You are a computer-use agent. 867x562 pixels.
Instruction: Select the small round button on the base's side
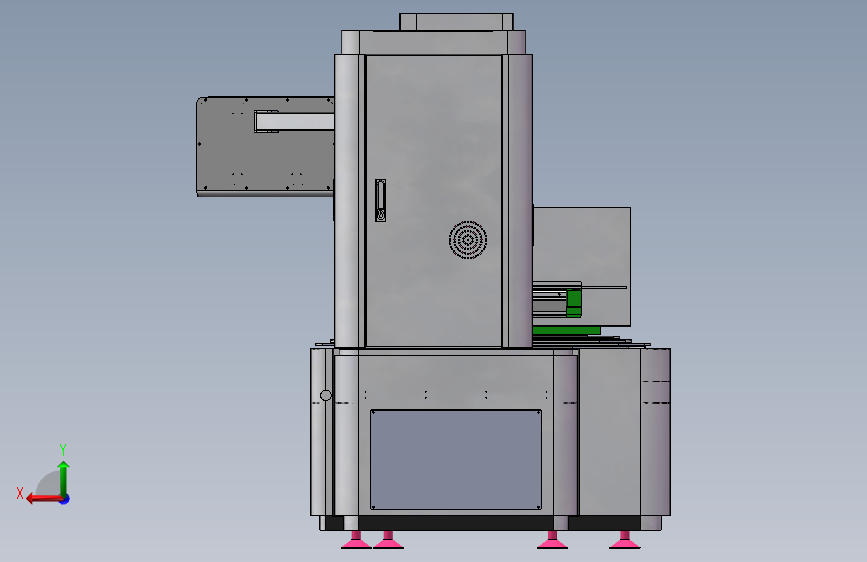point(326,395)
